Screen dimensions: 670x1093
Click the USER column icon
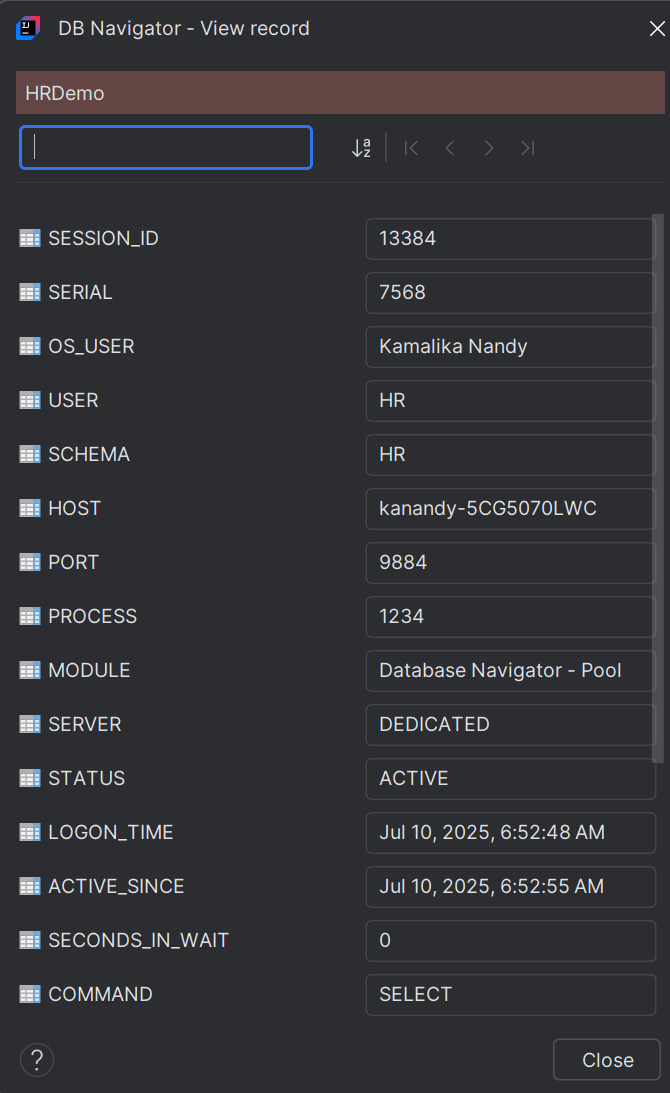coord(30,400)
